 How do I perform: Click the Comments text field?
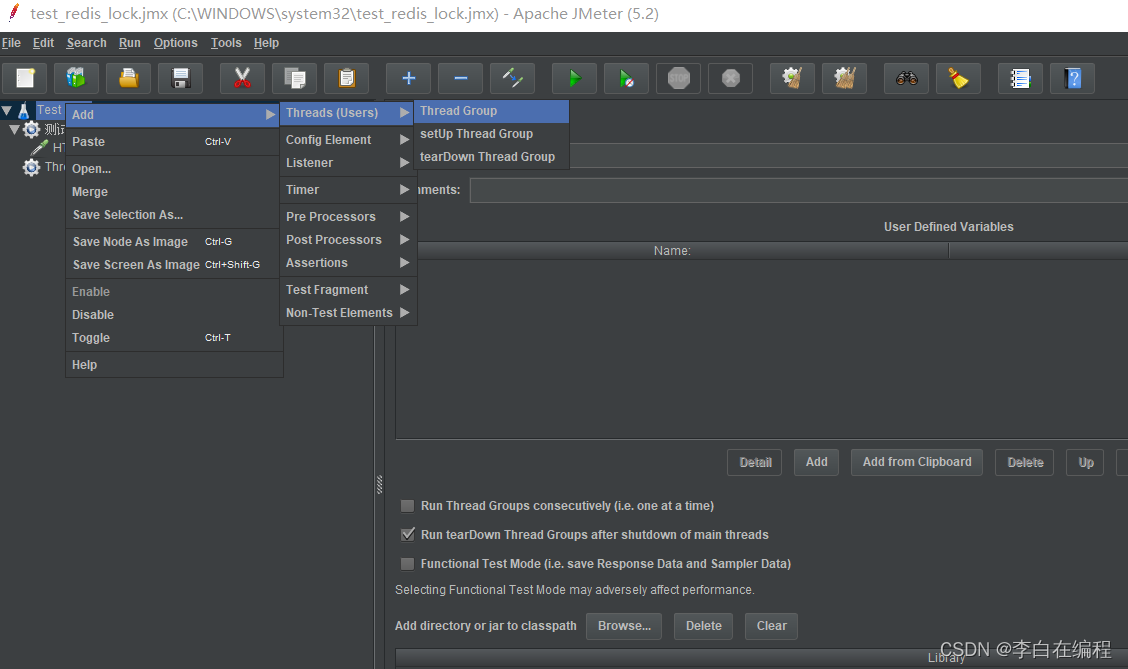tap(799, 191)
